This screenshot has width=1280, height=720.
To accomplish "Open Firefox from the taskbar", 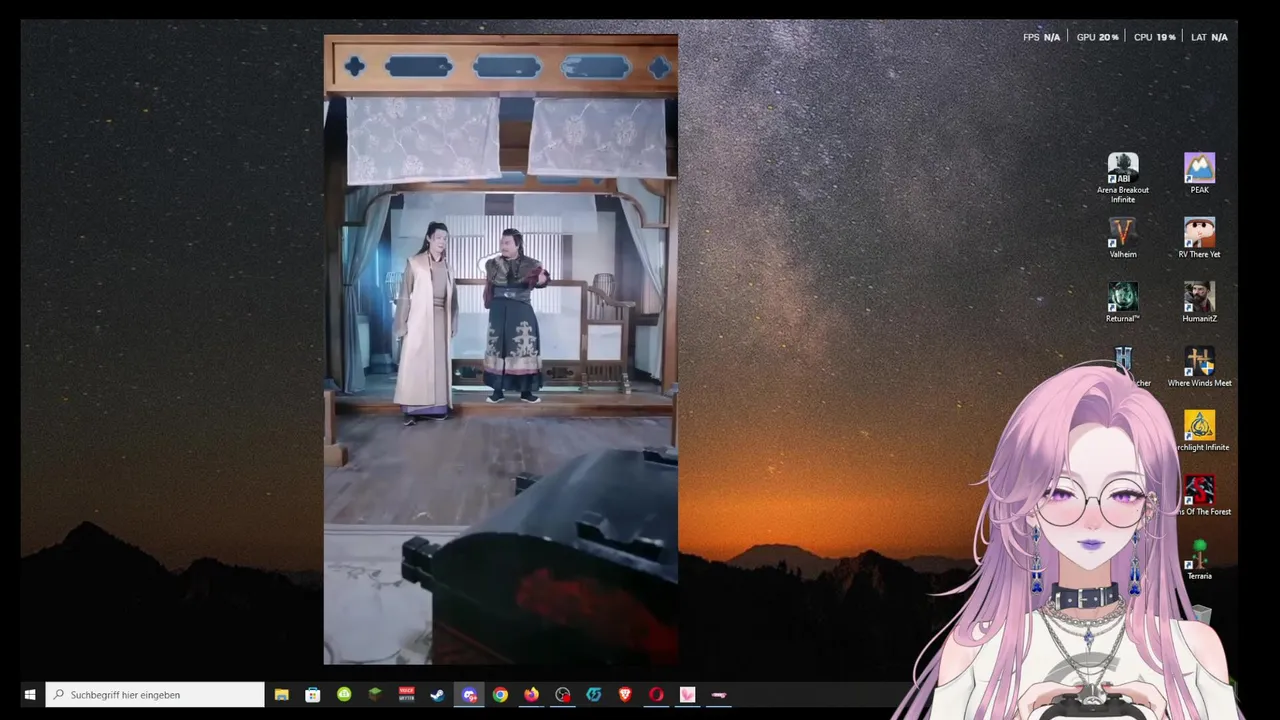I will pyautogui.click(x=531, y=694).
